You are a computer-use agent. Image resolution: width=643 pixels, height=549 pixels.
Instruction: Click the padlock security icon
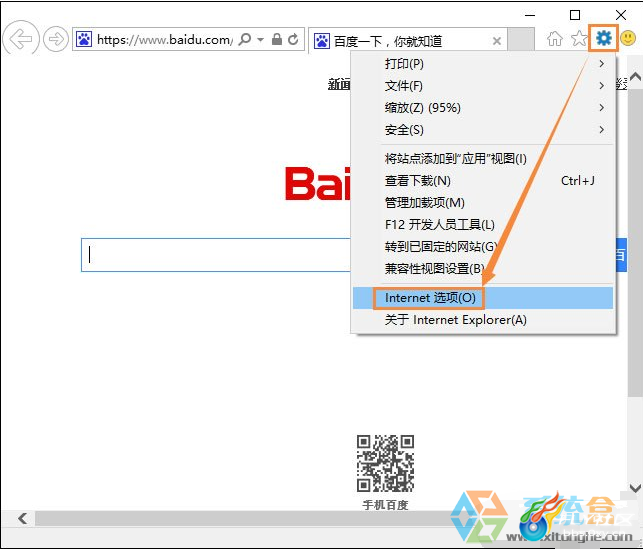tap(277, 39)
